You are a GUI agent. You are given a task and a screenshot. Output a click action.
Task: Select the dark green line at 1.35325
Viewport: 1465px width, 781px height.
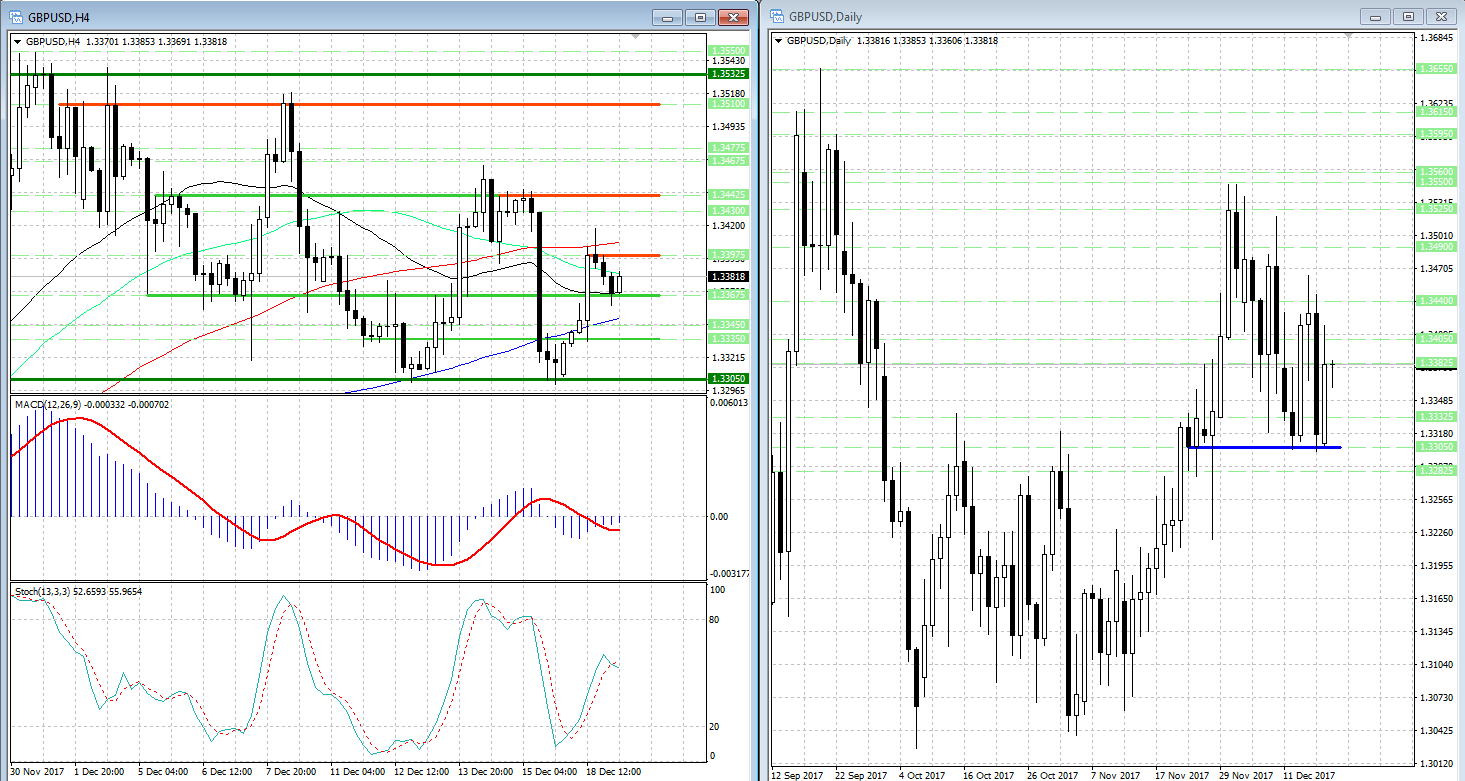pos(400,74)
